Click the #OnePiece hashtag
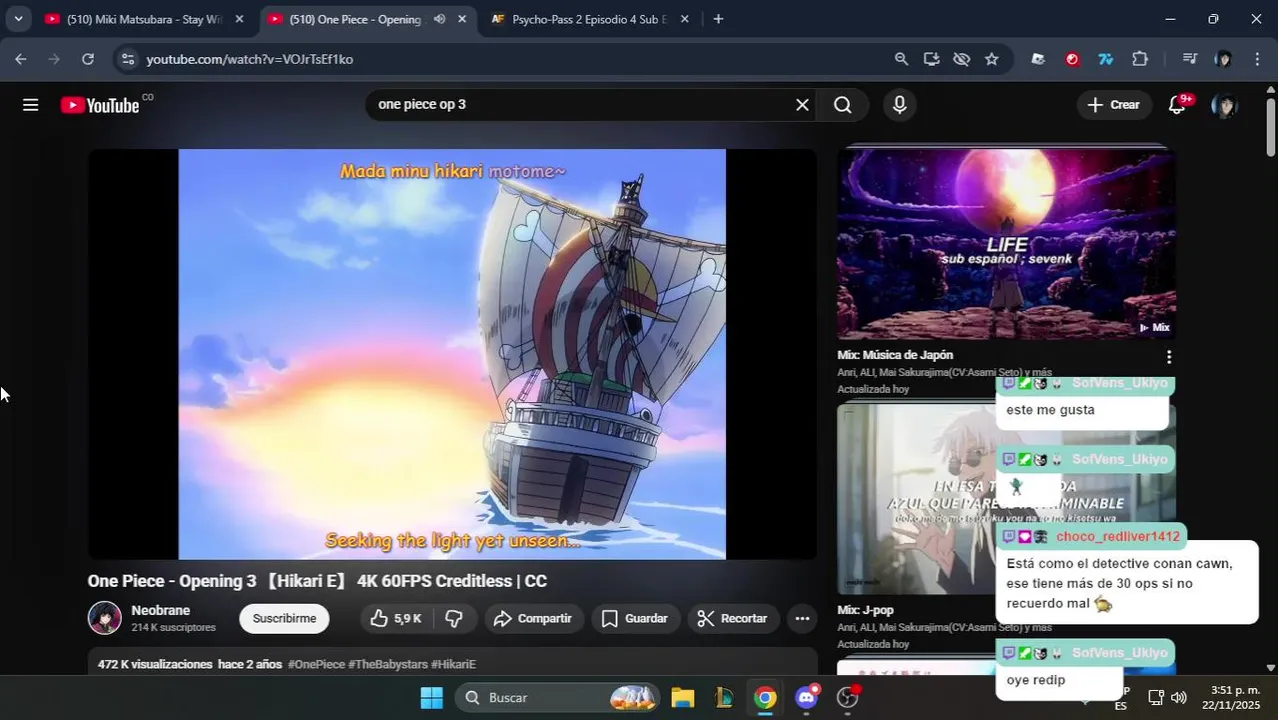Image resolution: width=1278 pixels, height=720 pixels. pos(316,664)
